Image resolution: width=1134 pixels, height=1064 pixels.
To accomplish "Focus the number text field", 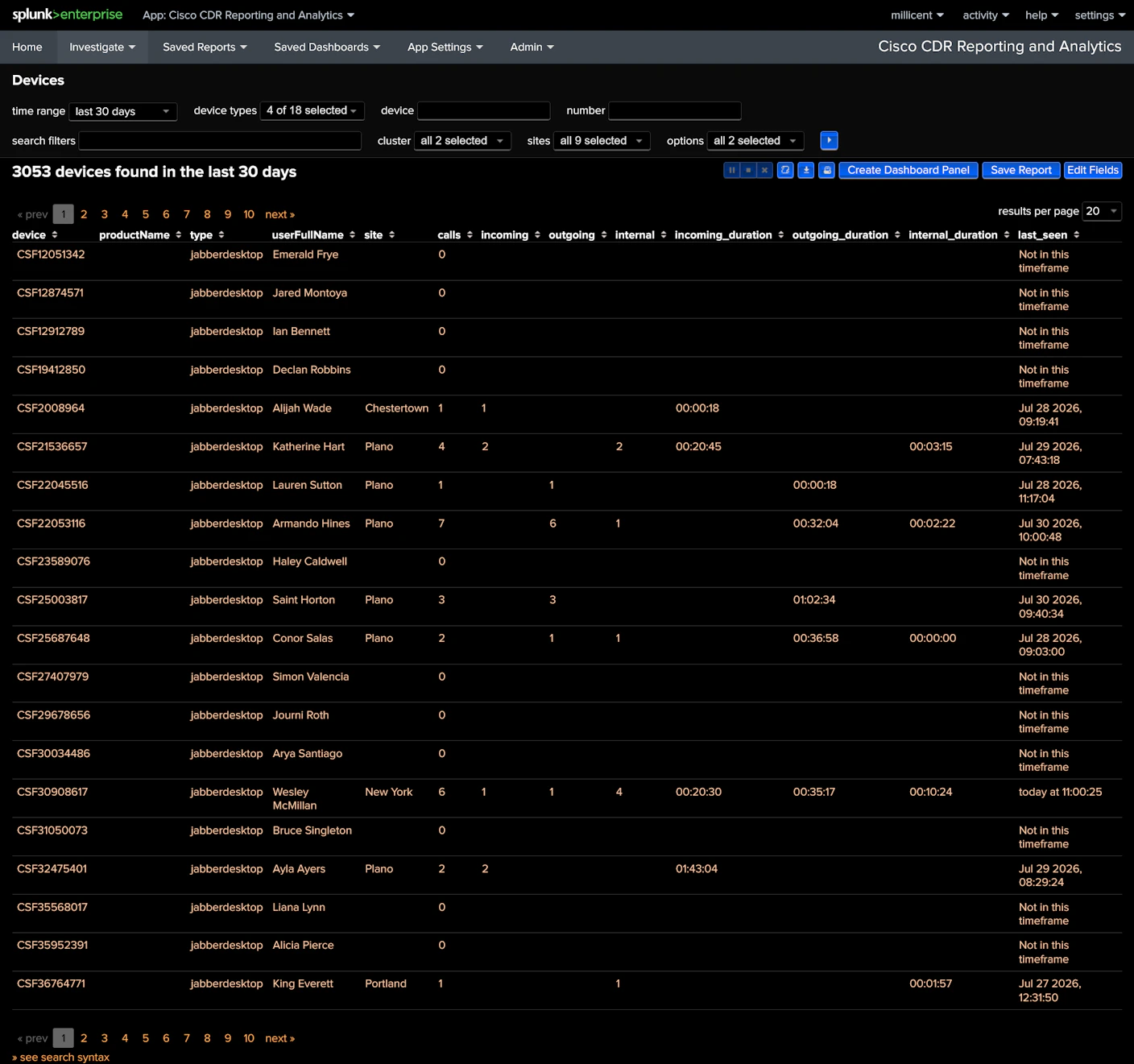I will (675, 110).
